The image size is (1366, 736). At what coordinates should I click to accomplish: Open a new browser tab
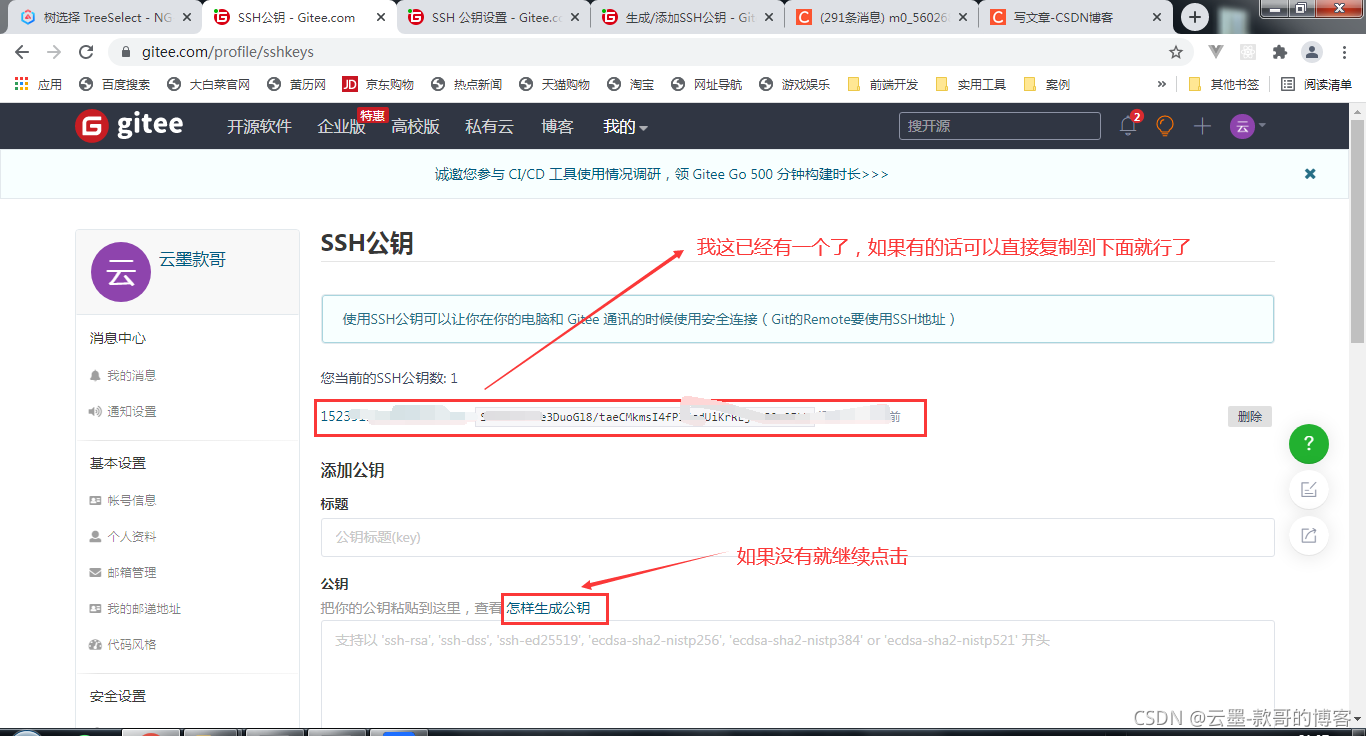pos(1195,17)
